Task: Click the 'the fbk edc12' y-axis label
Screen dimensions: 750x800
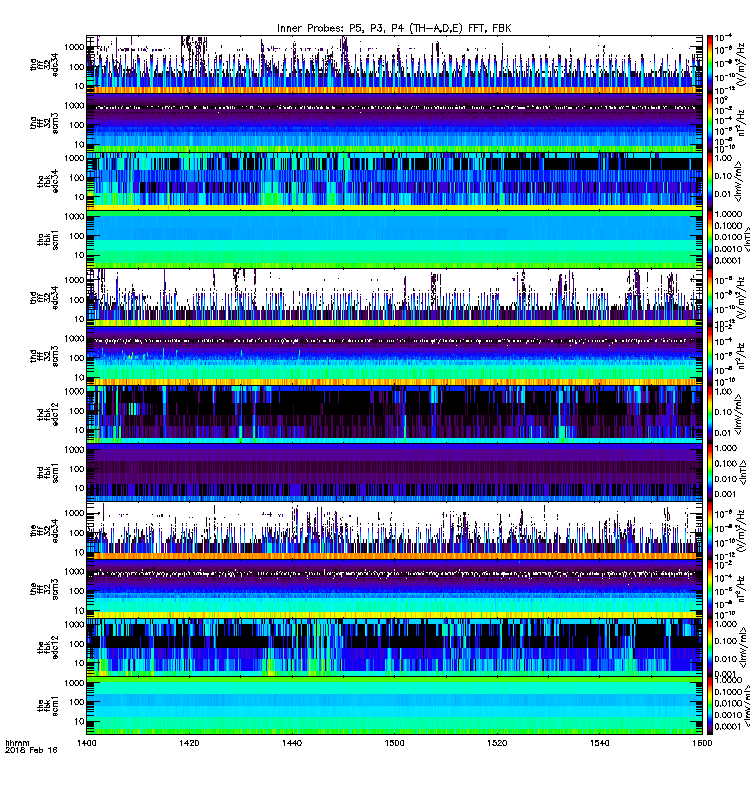Action: 48,647
